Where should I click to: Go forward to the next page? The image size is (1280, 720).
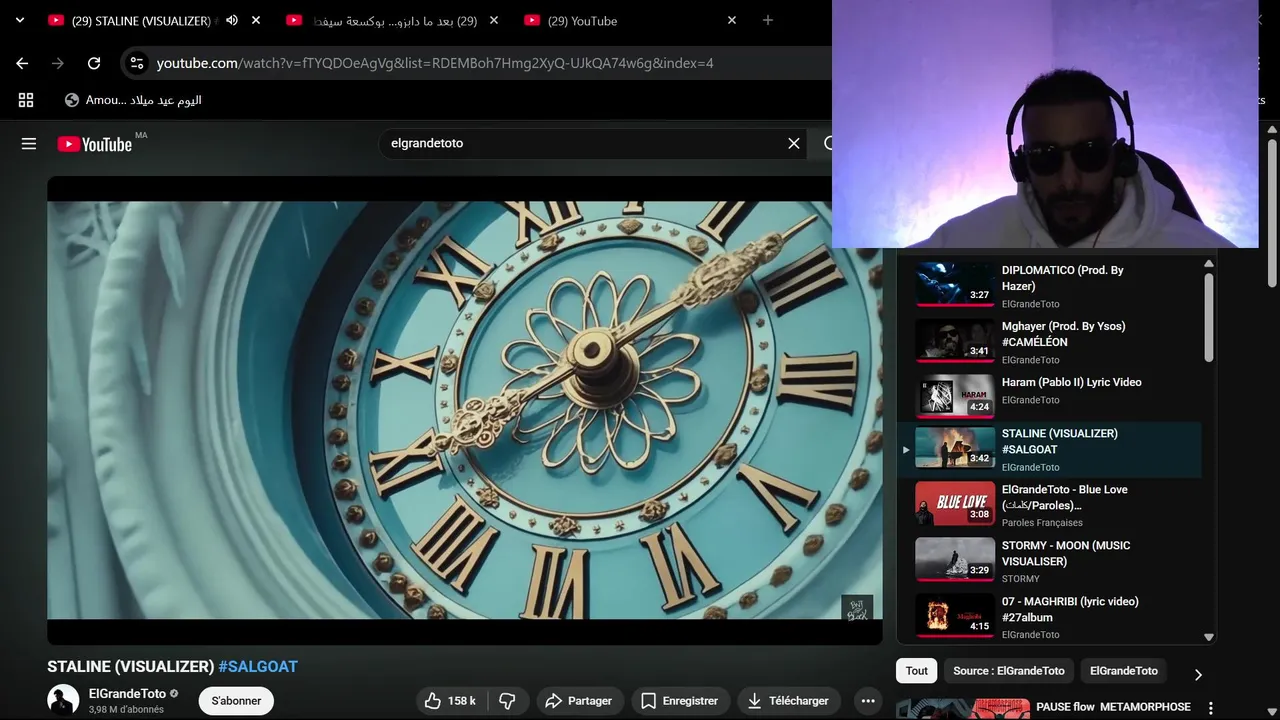(x=58, y=63)
